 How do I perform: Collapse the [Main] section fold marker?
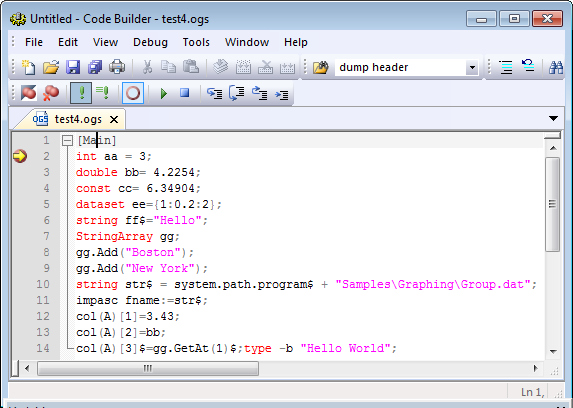point(67,140)
